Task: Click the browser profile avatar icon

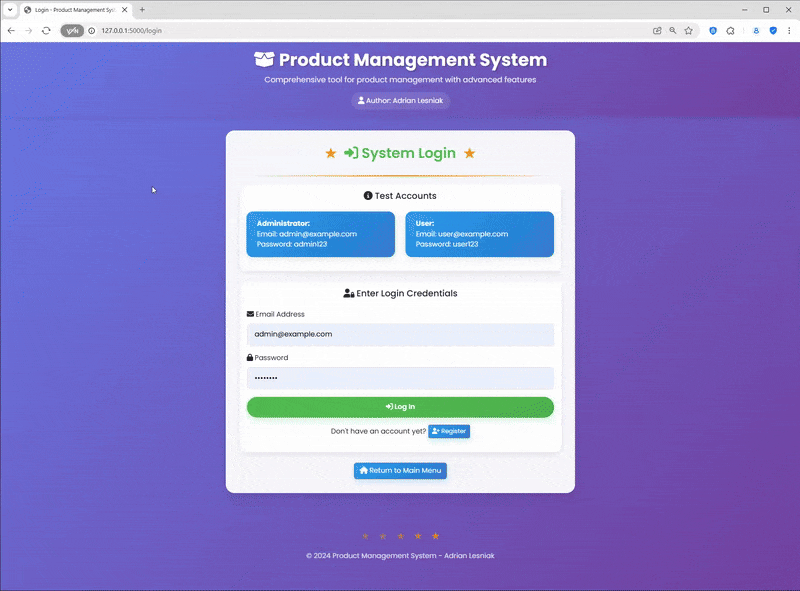Action: click(756, 30)
